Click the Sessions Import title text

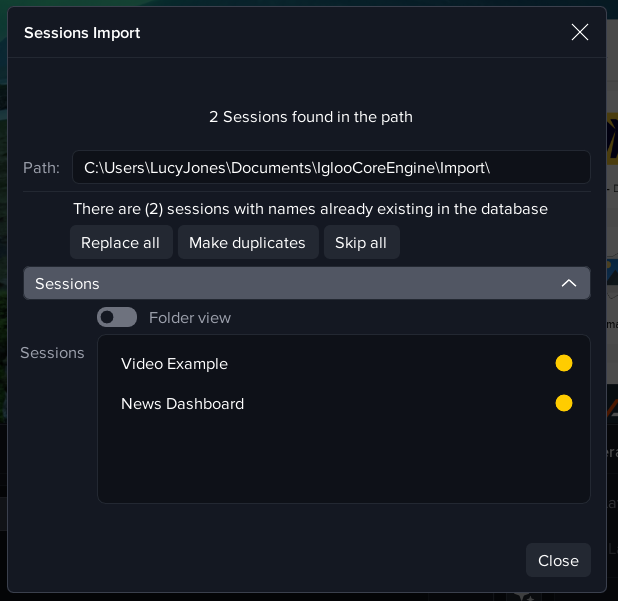pos(82,33)
